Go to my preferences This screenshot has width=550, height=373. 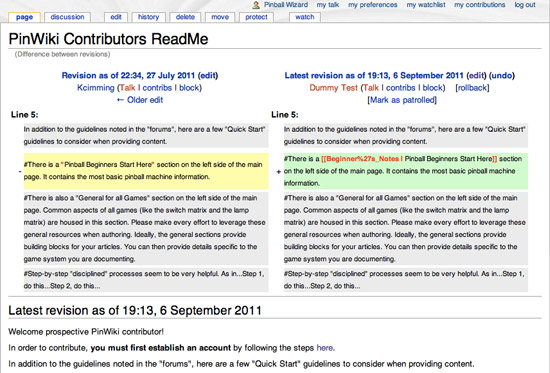click(x=373, y=5)
